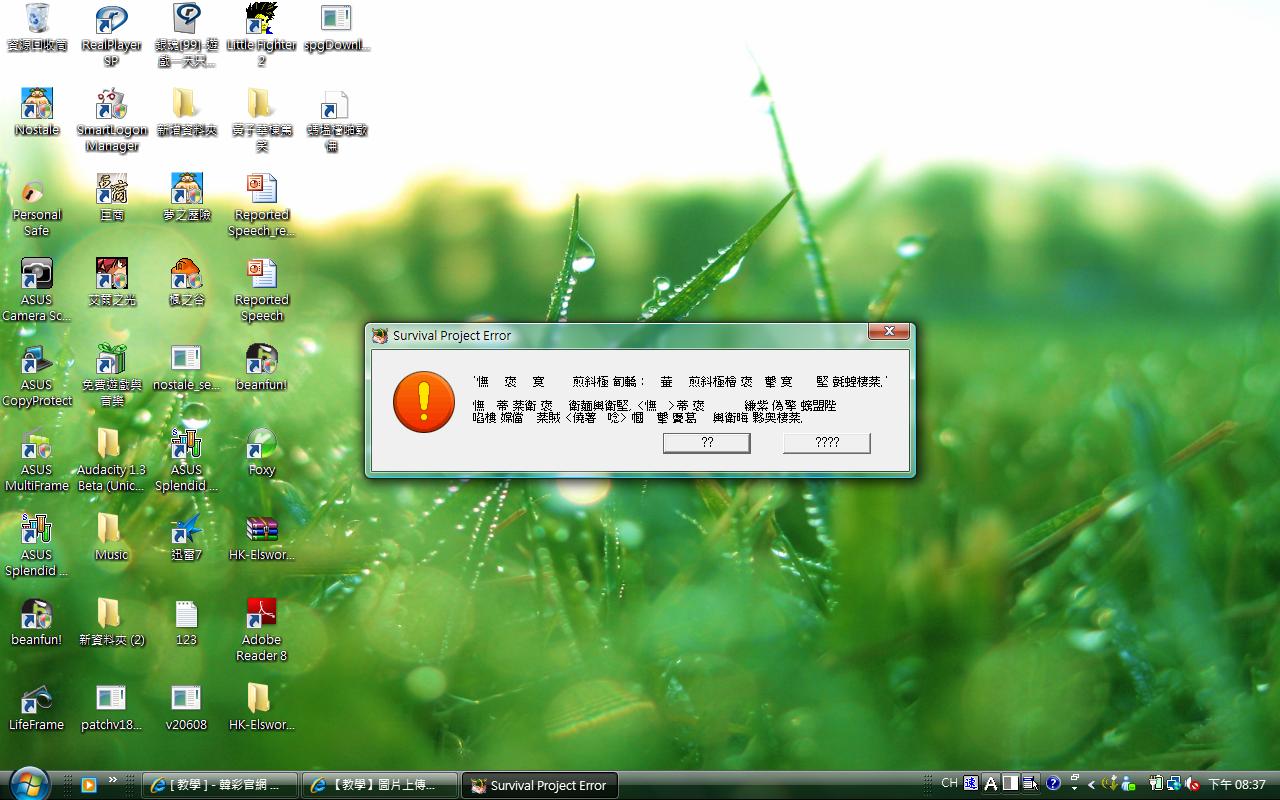Open the RealPlayer SP desktop icon
Screen dimensions: 1280x800
tap(111, 20)
